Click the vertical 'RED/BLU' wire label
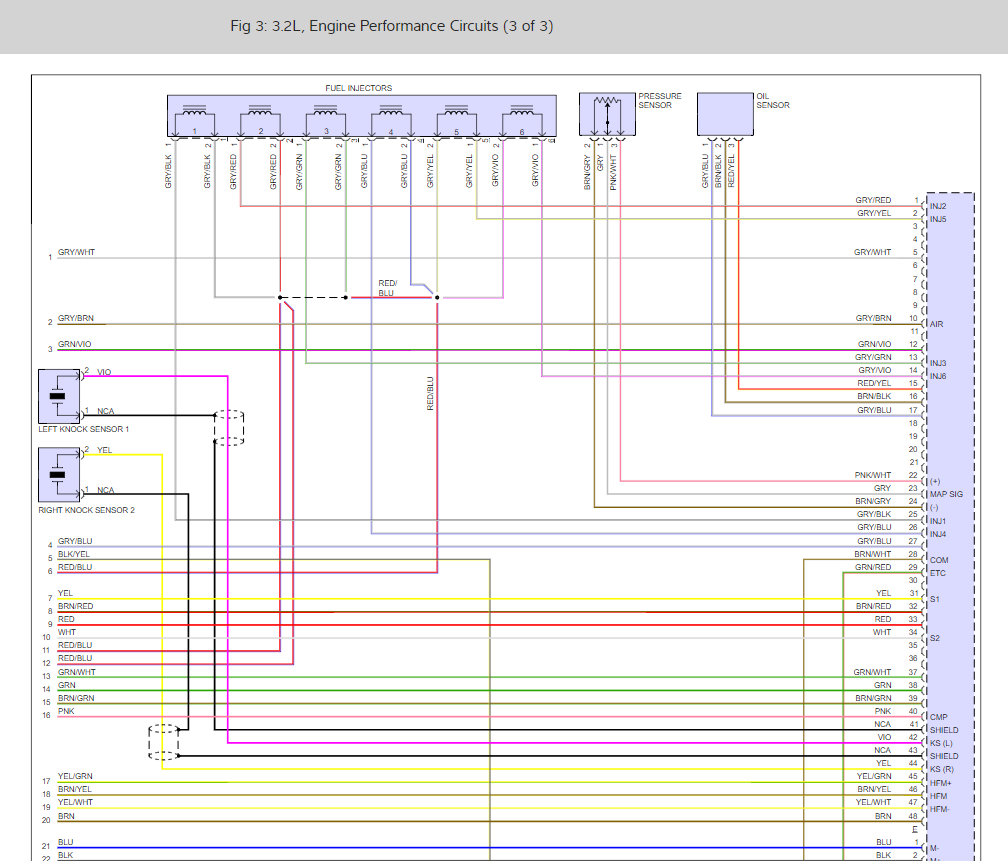1008x867 pixels. (x=430, y=393)
